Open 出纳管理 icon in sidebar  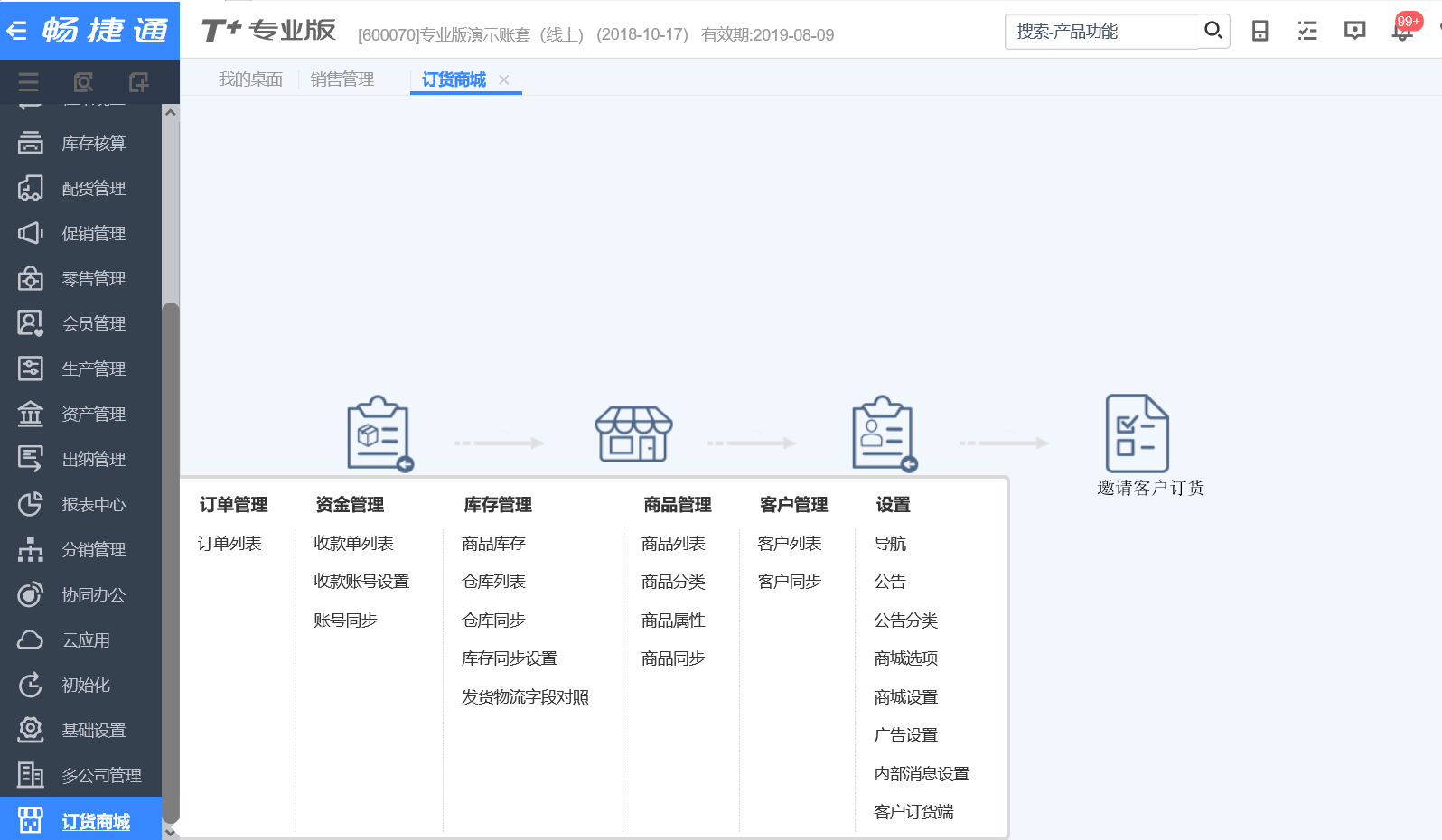tap(31, 459)
